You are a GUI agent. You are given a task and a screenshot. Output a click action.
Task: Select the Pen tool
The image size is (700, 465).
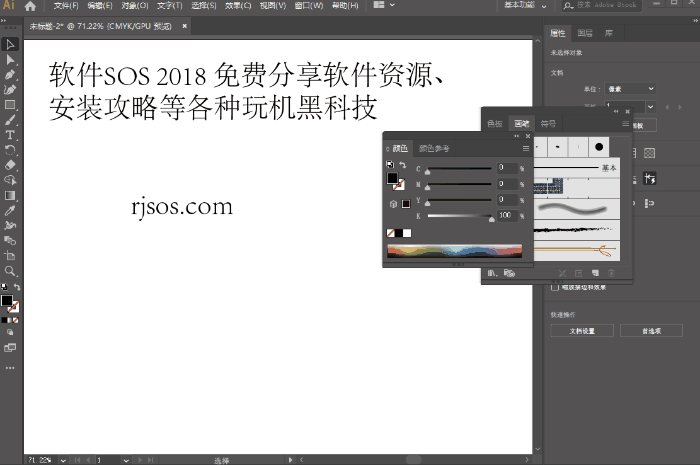click(x=10, y=75)
